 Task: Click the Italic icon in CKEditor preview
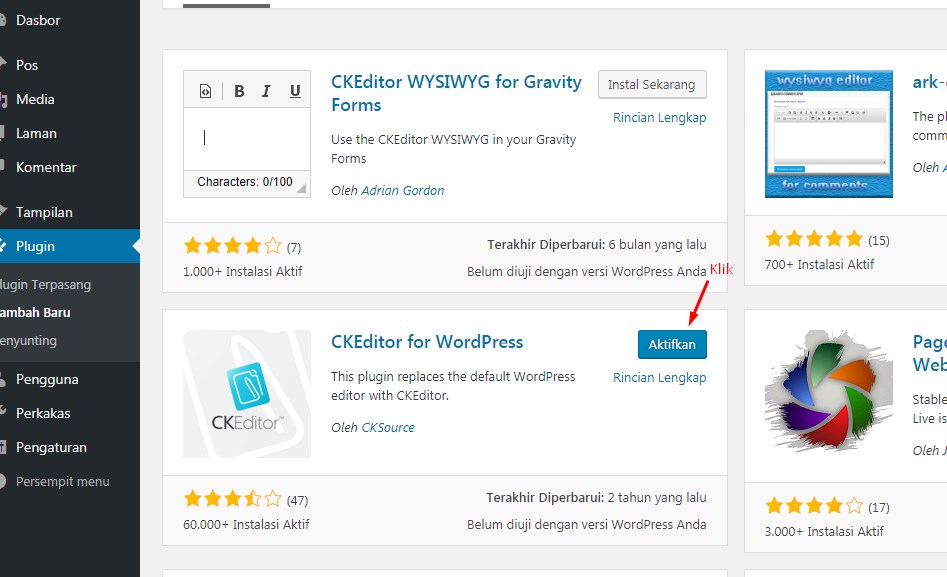coord(265,90)
